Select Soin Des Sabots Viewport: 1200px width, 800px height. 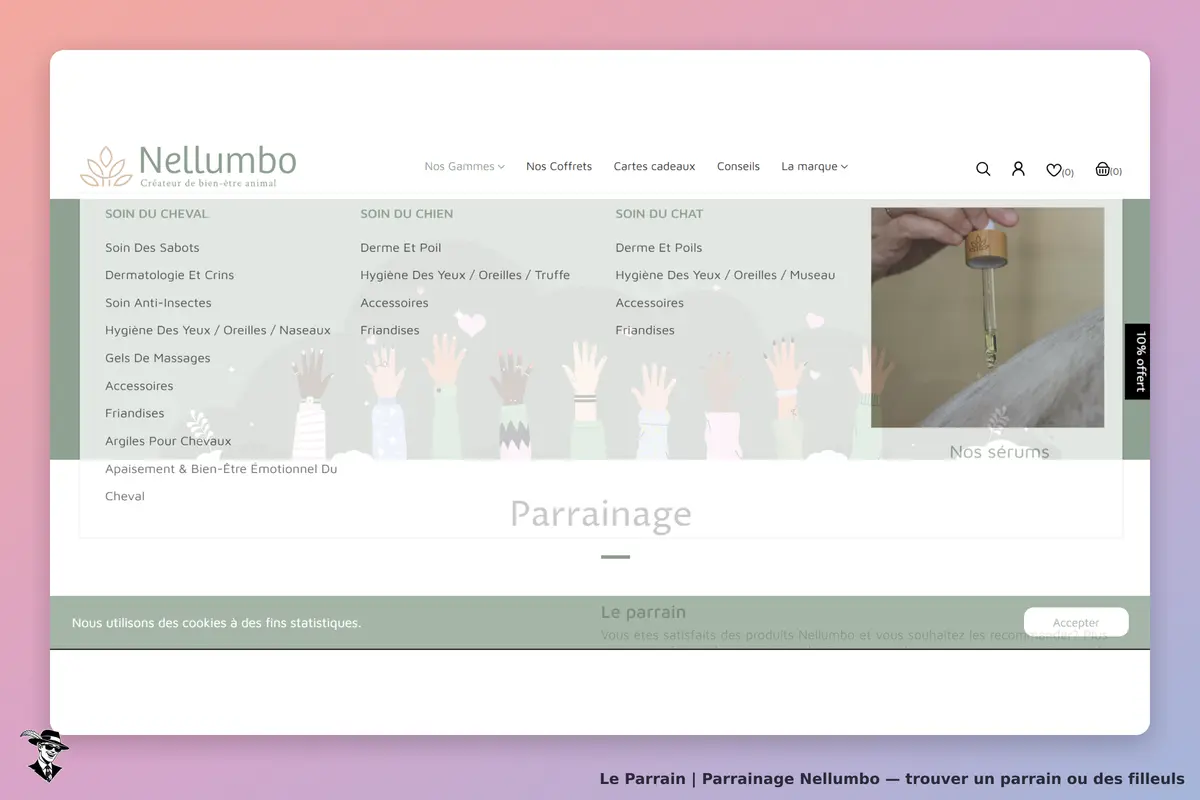pyautogui.click(x=152, y=248)
